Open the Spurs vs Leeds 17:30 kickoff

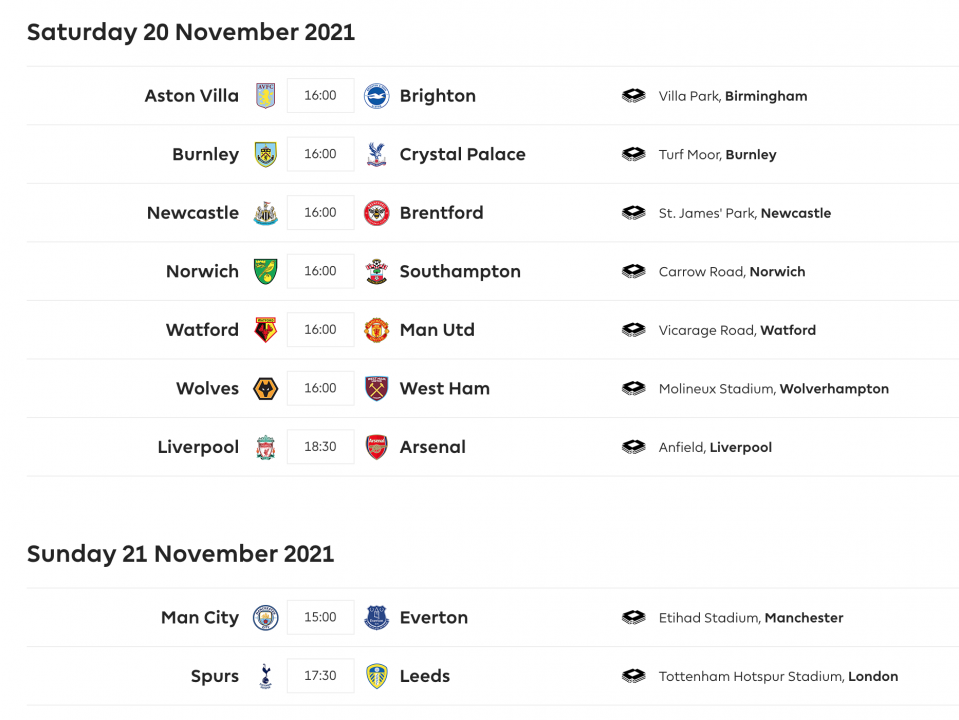click(x=320, y=676)
